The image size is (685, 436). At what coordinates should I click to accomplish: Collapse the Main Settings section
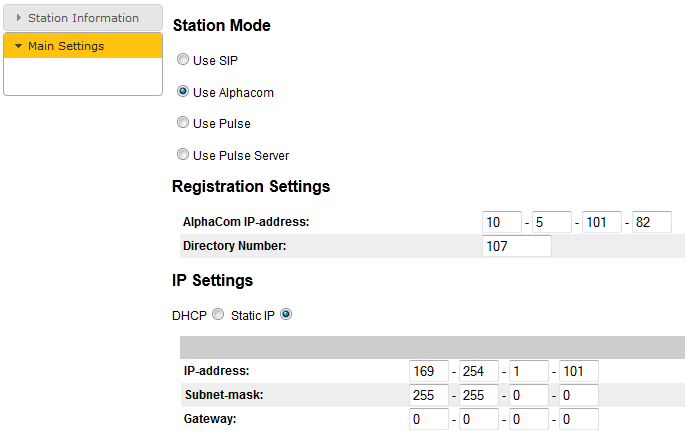point(82,46)
